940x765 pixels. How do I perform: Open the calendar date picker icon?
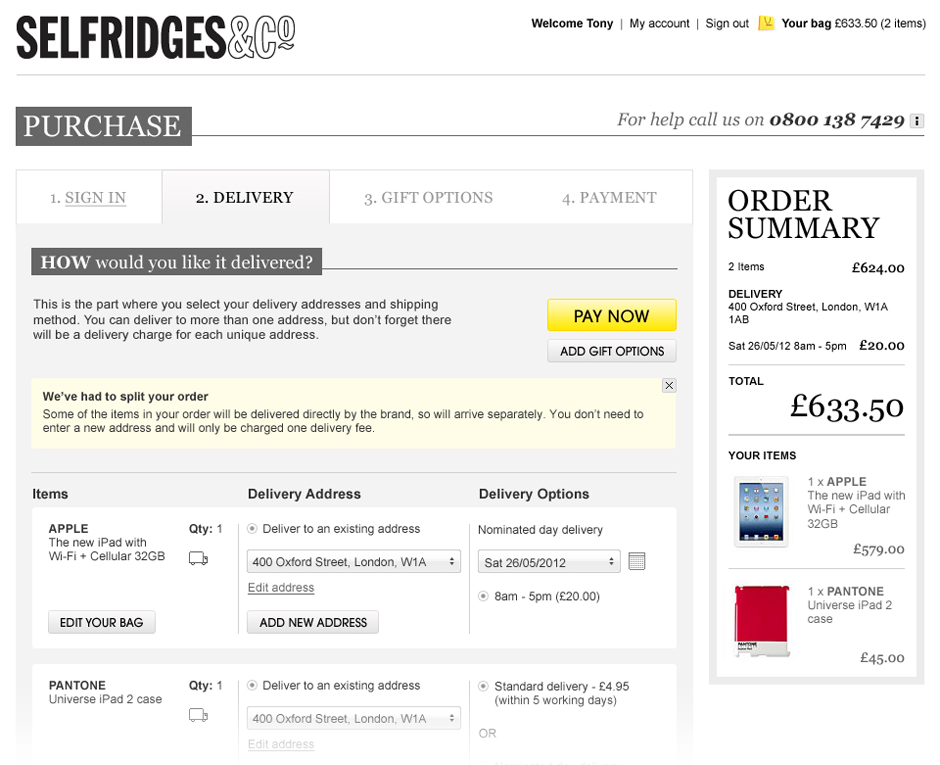click(x=636, y=561)
